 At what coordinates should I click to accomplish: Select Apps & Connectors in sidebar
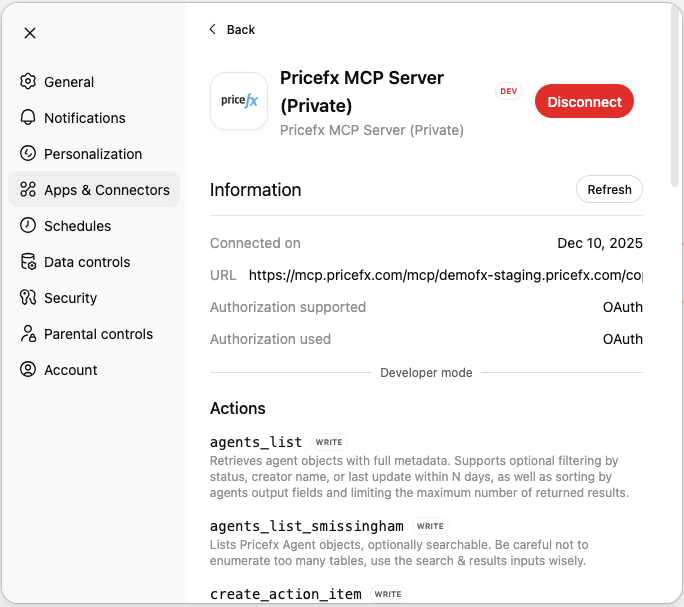coord(94,189)
